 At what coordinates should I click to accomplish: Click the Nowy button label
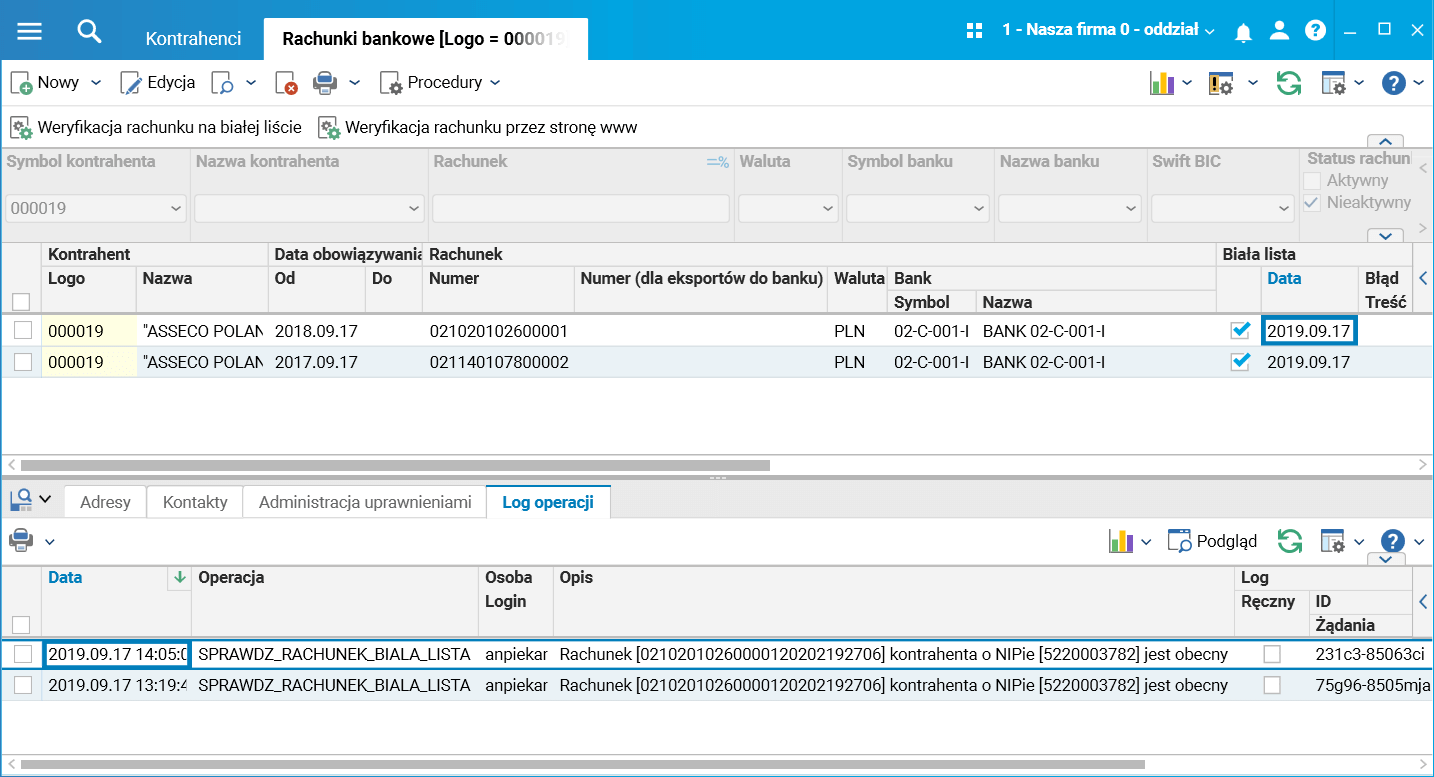pyautogui.click(x=58, y=83)
